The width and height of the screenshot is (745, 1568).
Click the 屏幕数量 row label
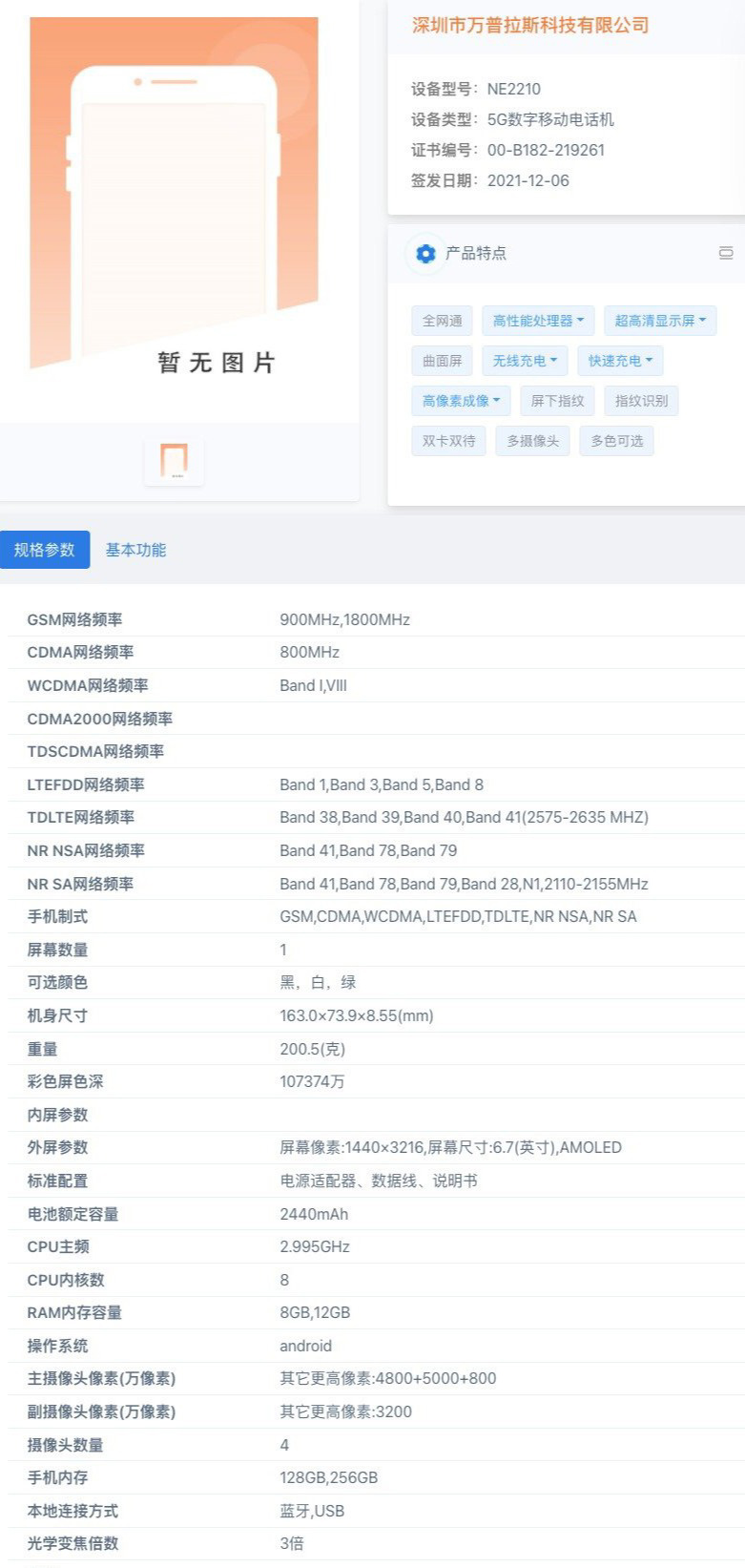(57, 950)
